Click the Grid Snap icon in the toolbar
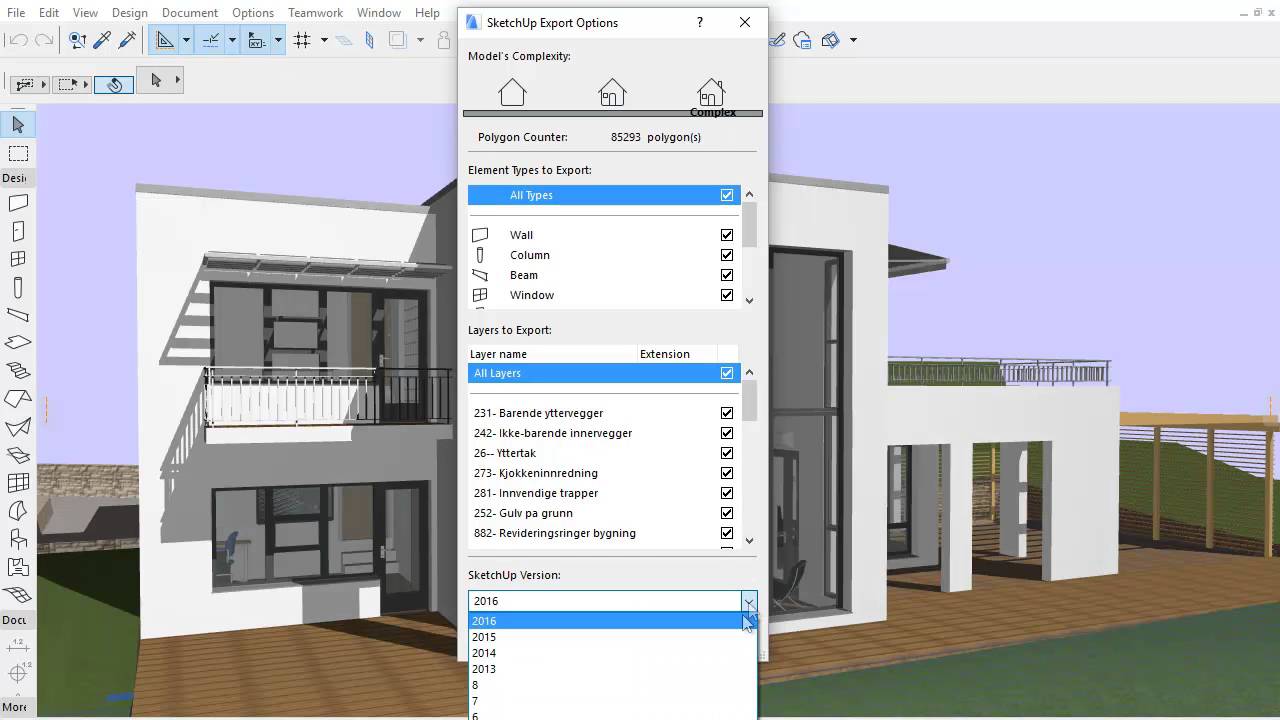Screen dimensions: 1280x720 [302, 40]
